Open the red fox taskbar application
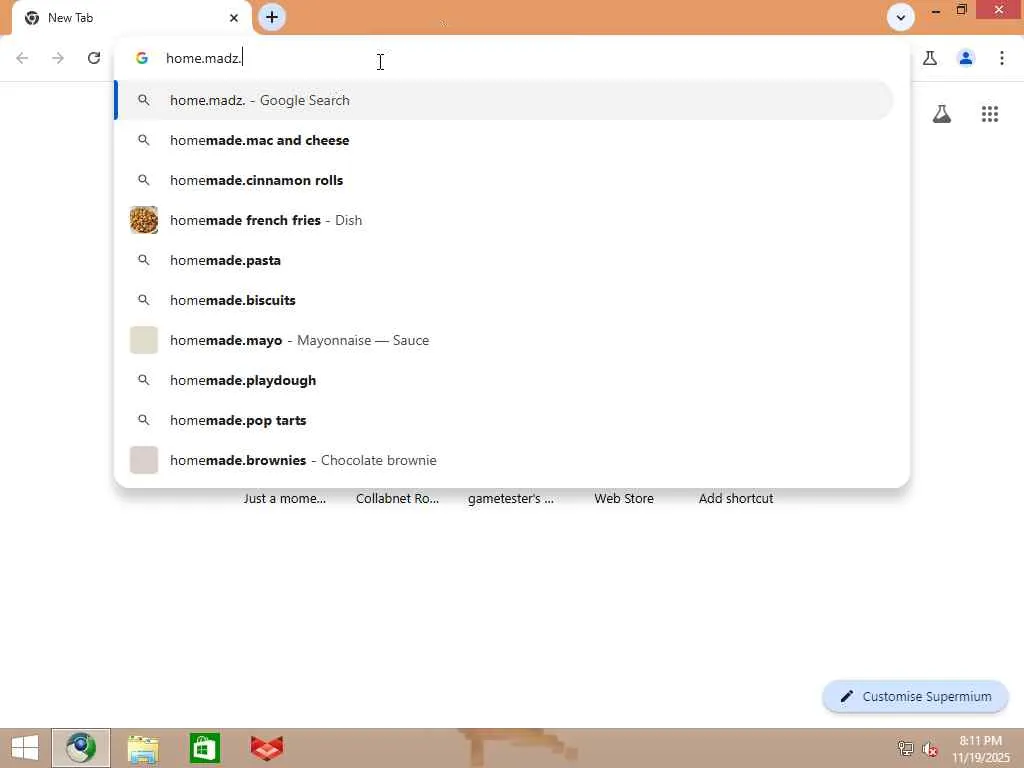1024x768 pixels. point(267,748)
